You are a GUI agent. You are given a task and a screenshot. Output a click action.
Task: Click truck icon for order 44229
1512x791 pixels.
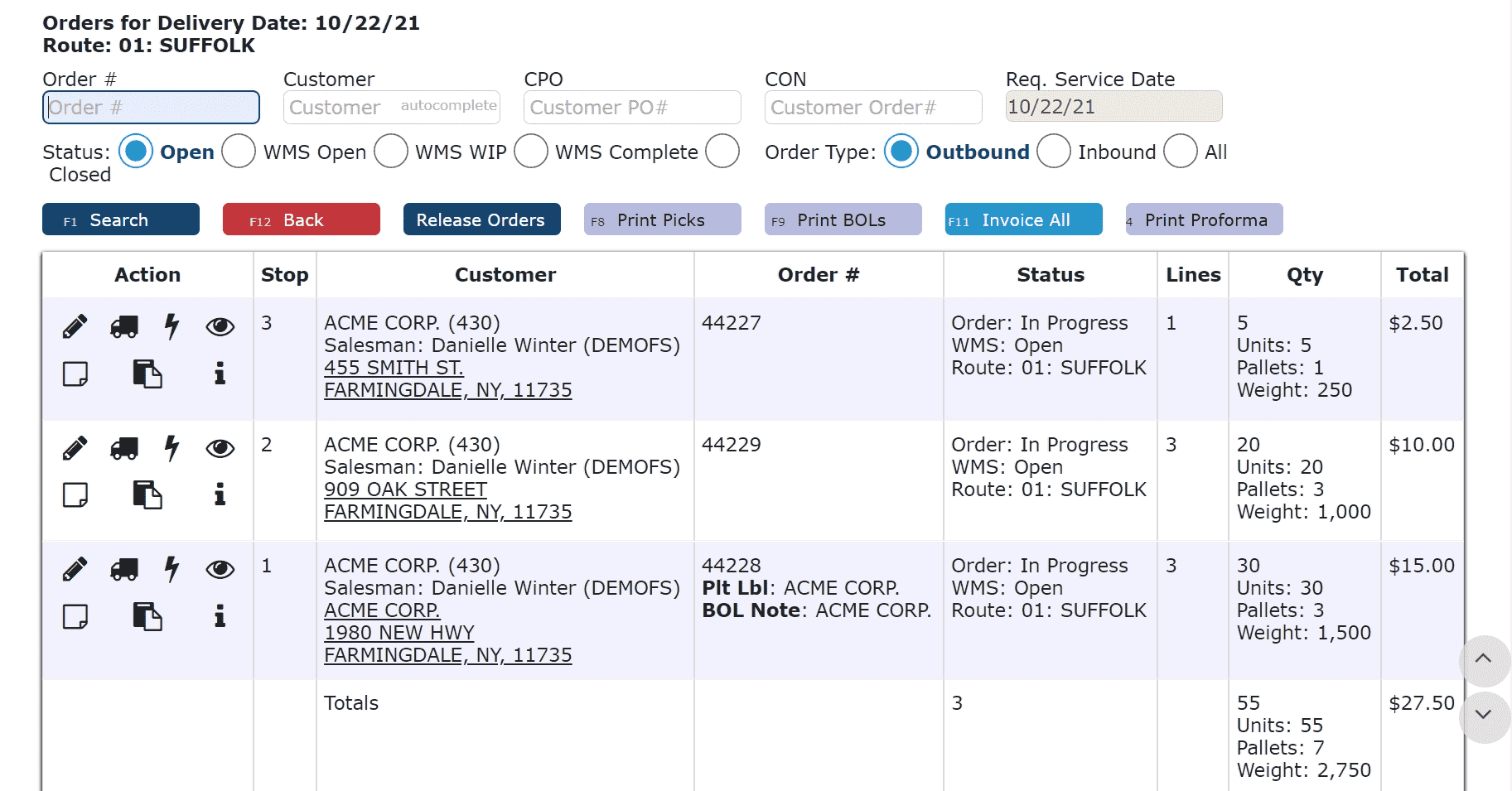coord(124,449)
